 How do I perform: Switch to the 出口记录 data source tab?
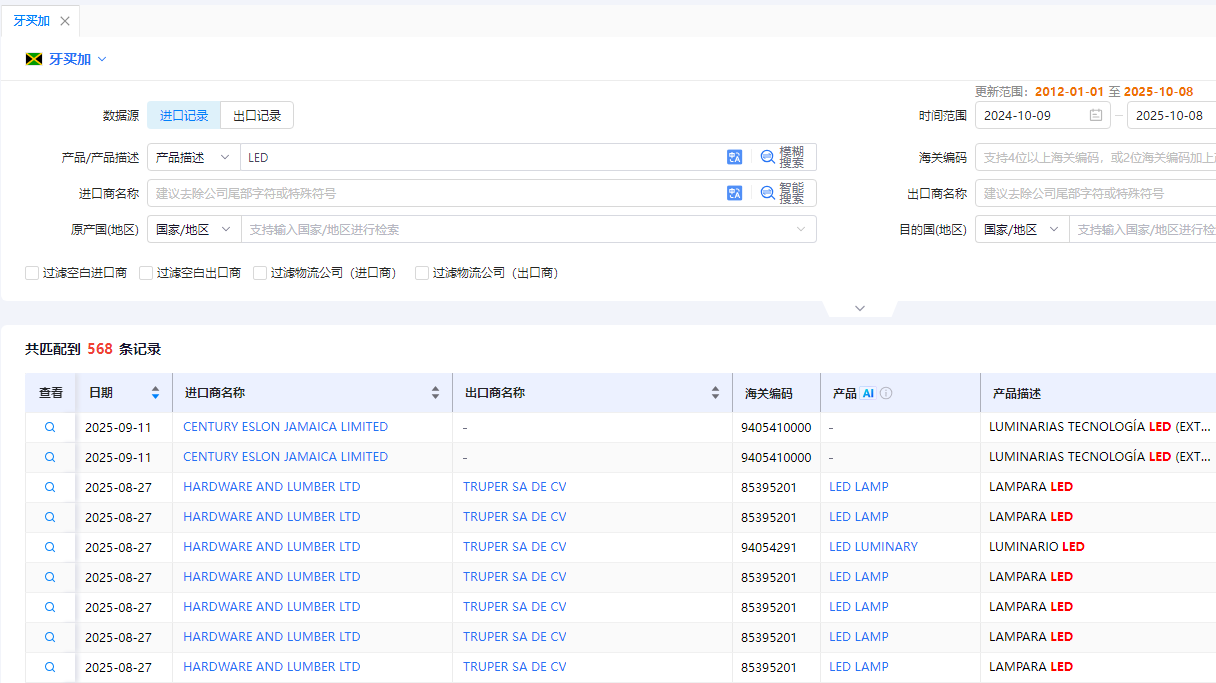click(x=258, y=115)
